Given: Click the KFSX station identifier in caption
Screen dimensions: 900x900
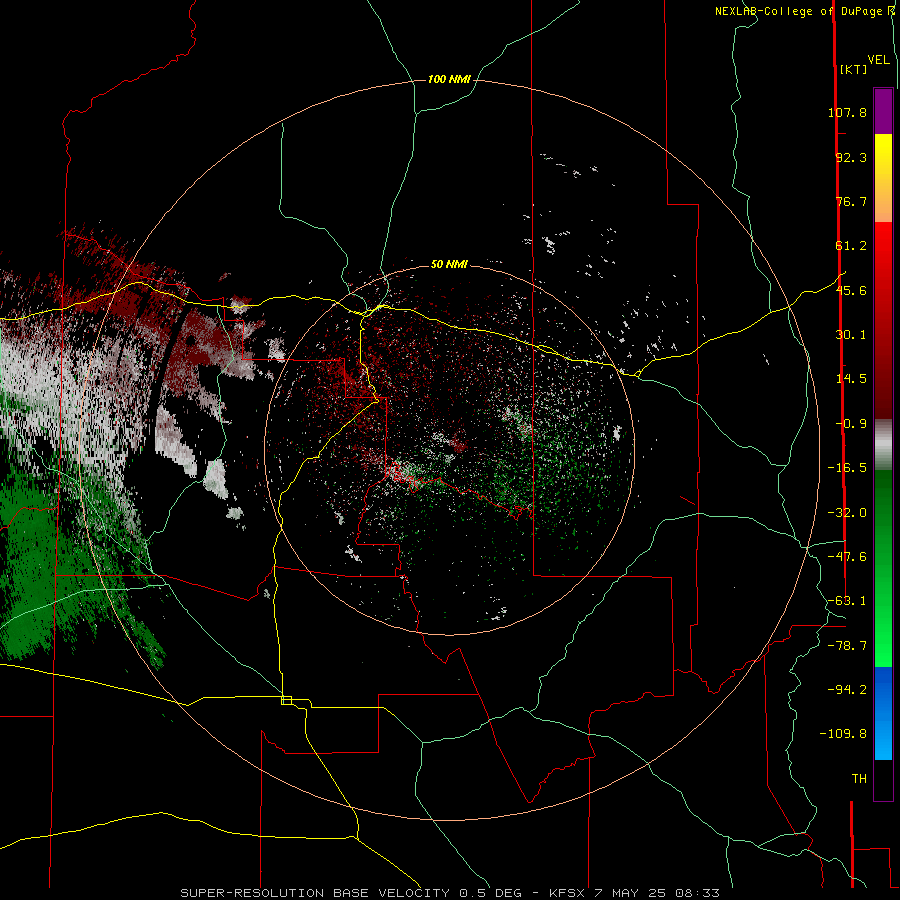Looking at the screenshot, I should [x=568, y=893].
